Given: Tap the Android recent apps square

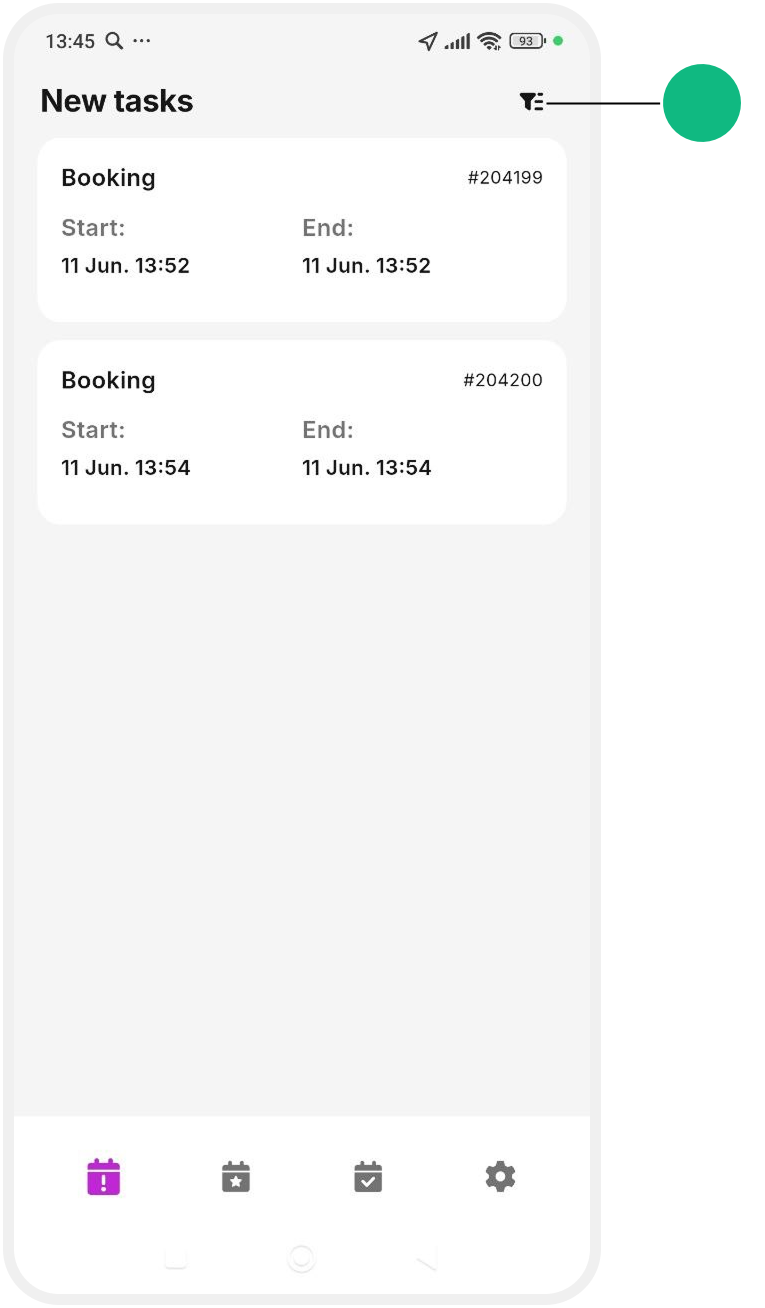Looking at the screenshot, I should point(176,1258).
